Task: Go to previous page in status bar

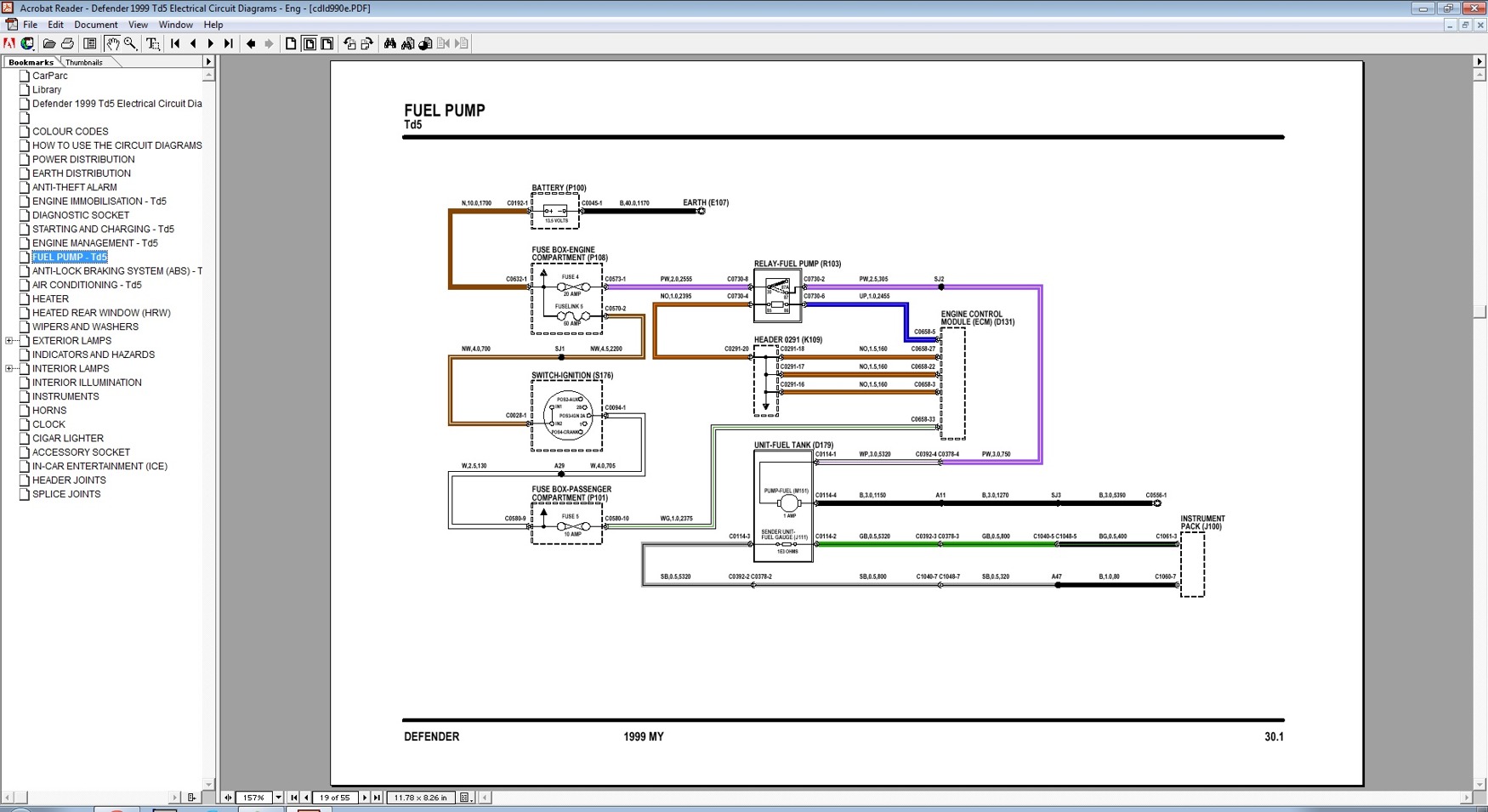Action: coord(306,798)
